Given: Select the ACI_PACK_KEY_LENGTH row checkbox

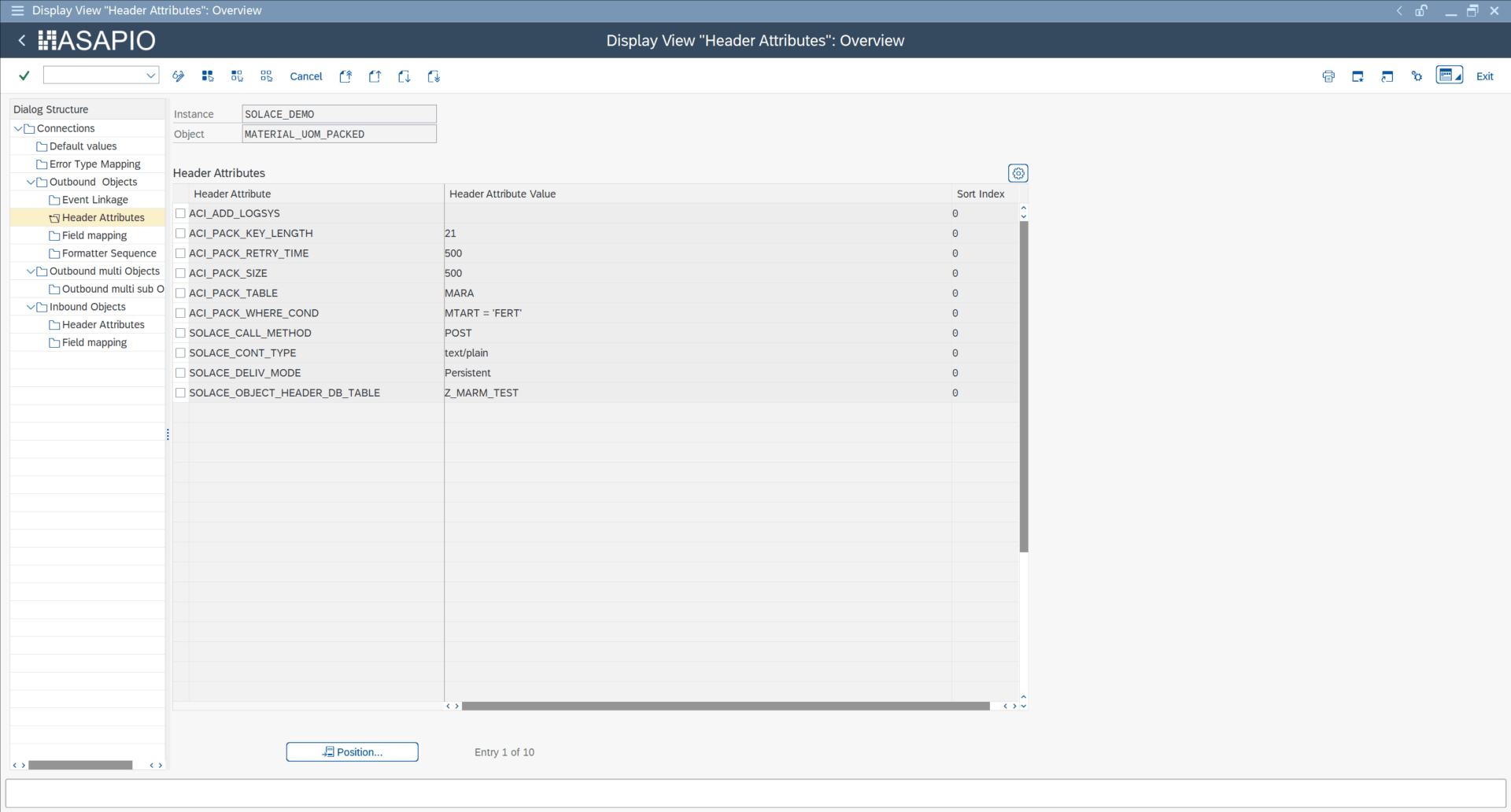Looking at the screenshot, I should tap(180, 233).
